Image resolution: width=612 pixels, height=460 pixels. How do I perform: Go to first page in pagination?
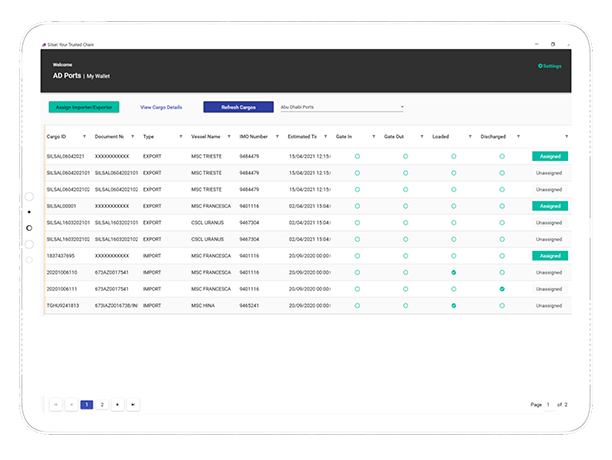[x=56, y=404]
